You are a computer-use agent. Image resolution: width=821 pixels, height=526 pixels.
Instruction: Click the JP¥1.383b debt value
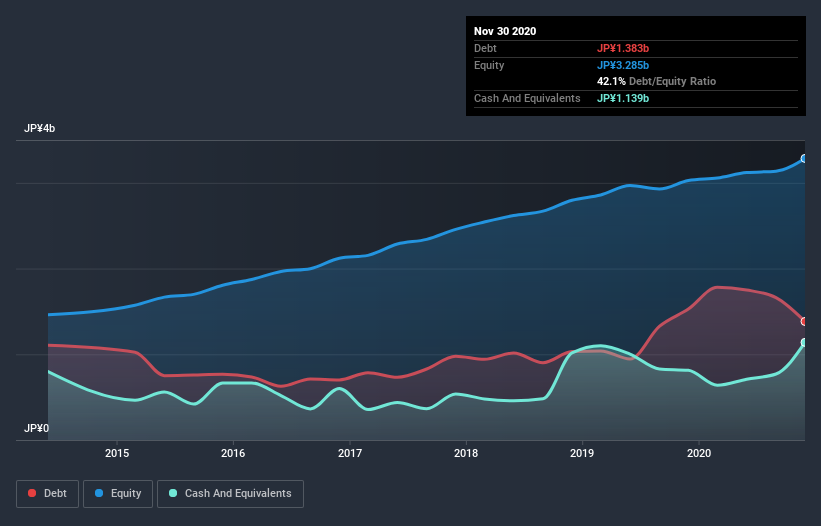pos(623,48)
